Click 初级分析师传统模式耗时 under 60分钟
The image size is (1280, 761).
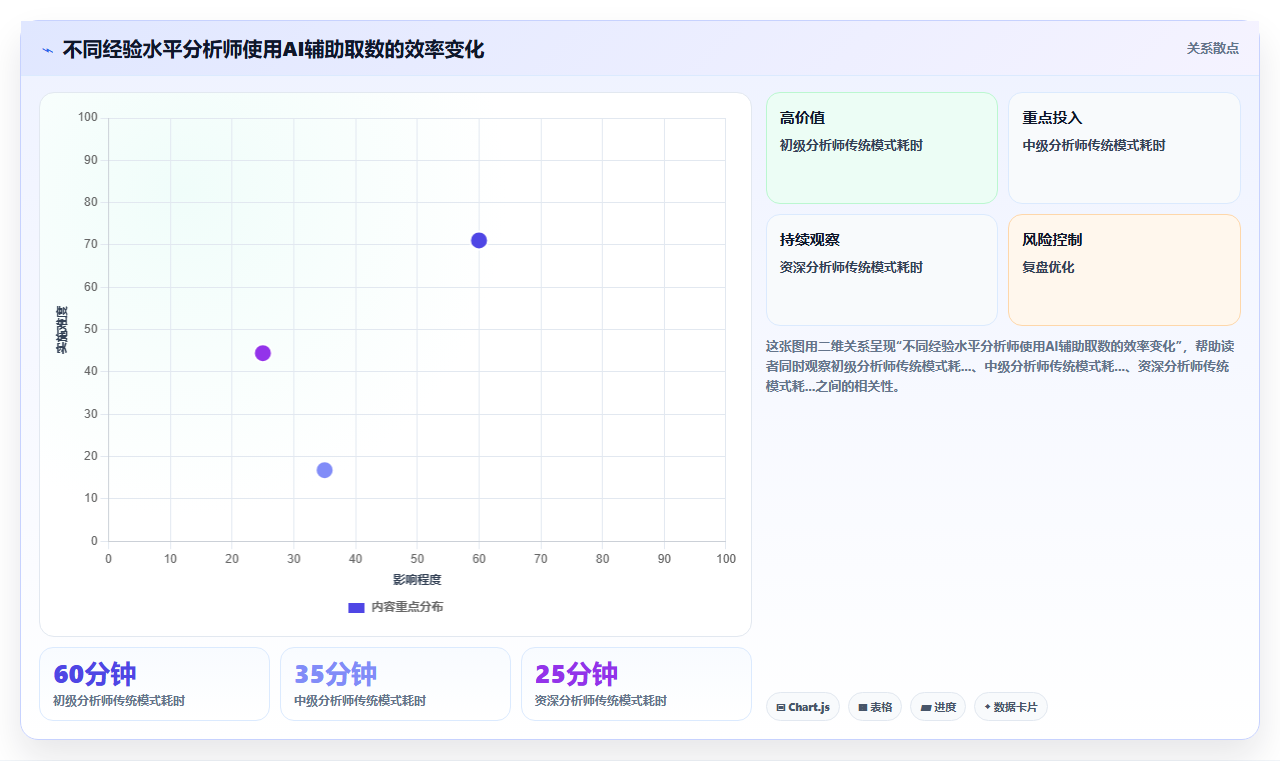(x=119, y=701)
